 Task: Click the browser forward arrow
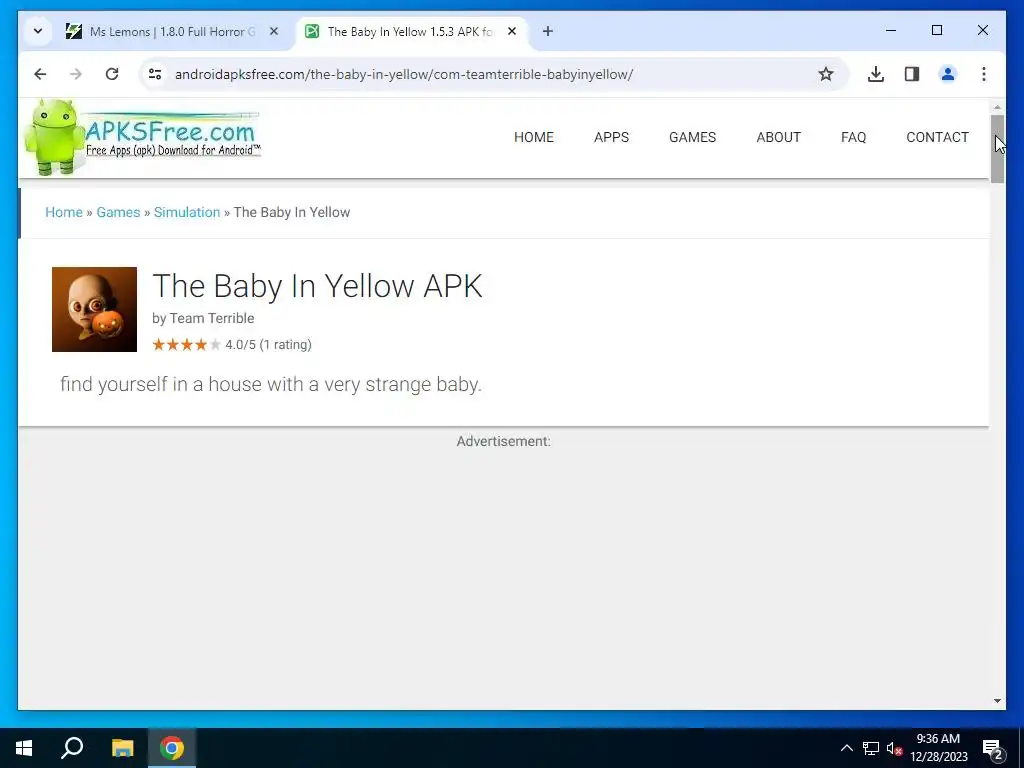(x=76, y=74)
